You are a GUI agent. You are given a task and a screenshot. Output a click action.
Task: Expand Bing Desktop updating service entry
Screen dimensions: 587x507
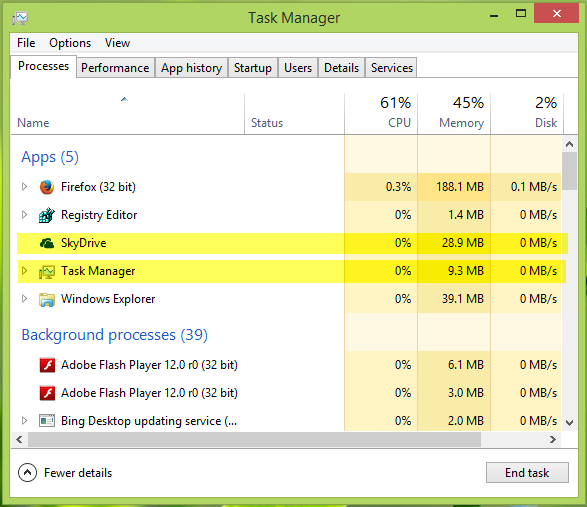coord(24,421)
